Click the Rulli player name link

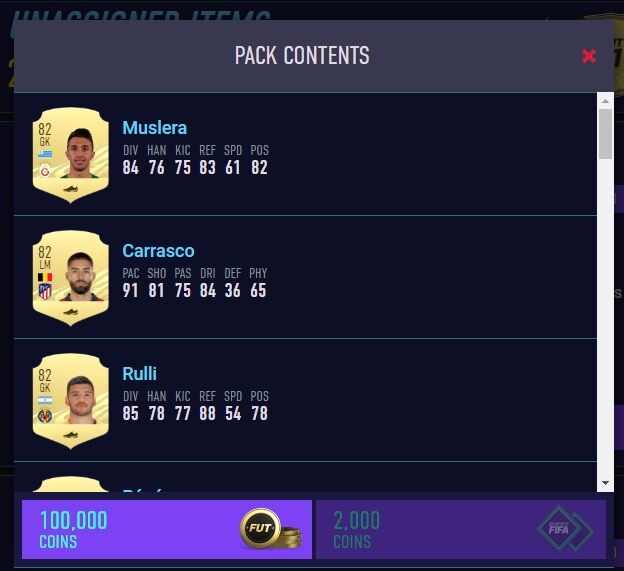(140, 374)
